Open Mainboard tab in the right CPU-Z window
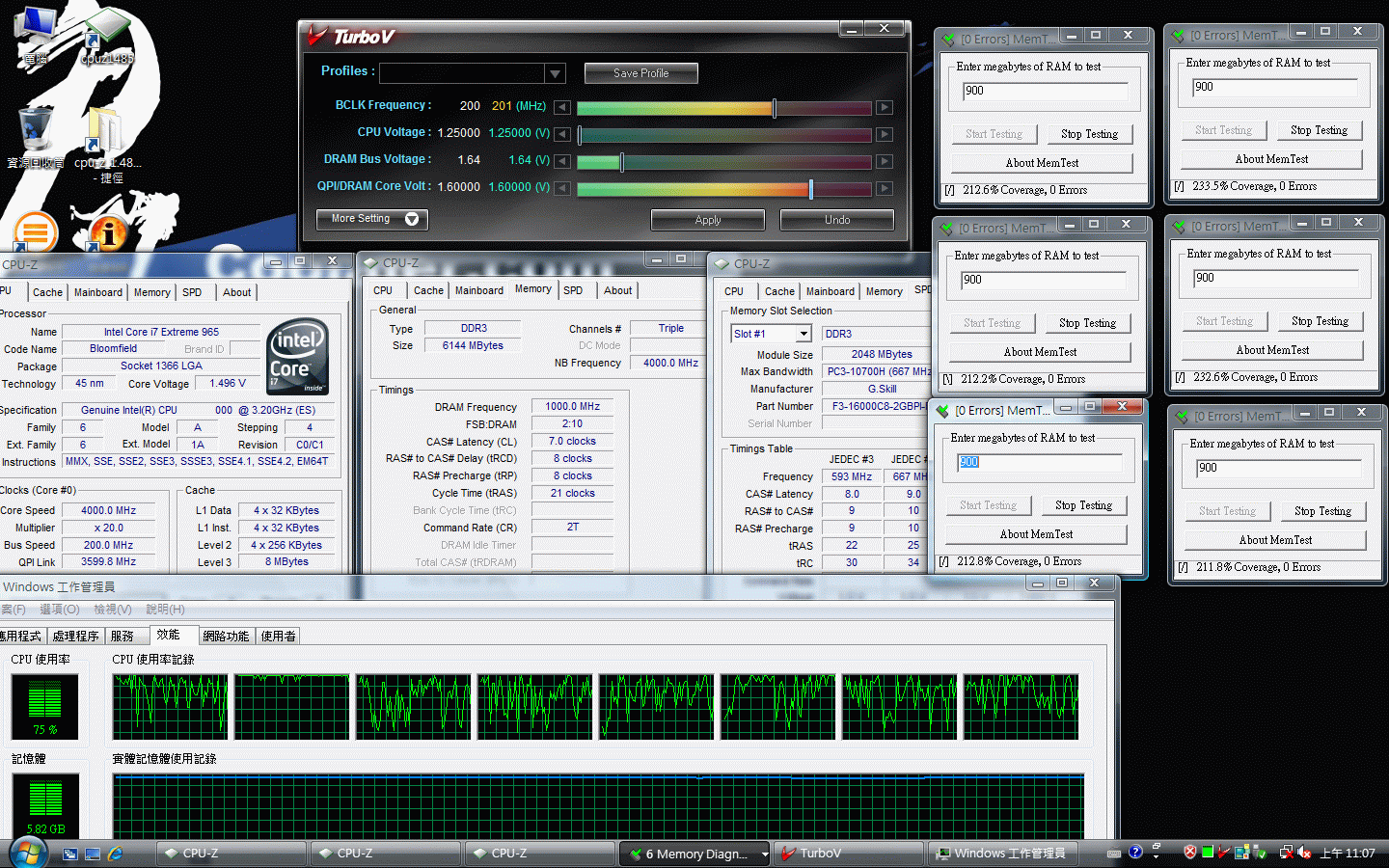The image size is (1389, 868). pos(831,291)
